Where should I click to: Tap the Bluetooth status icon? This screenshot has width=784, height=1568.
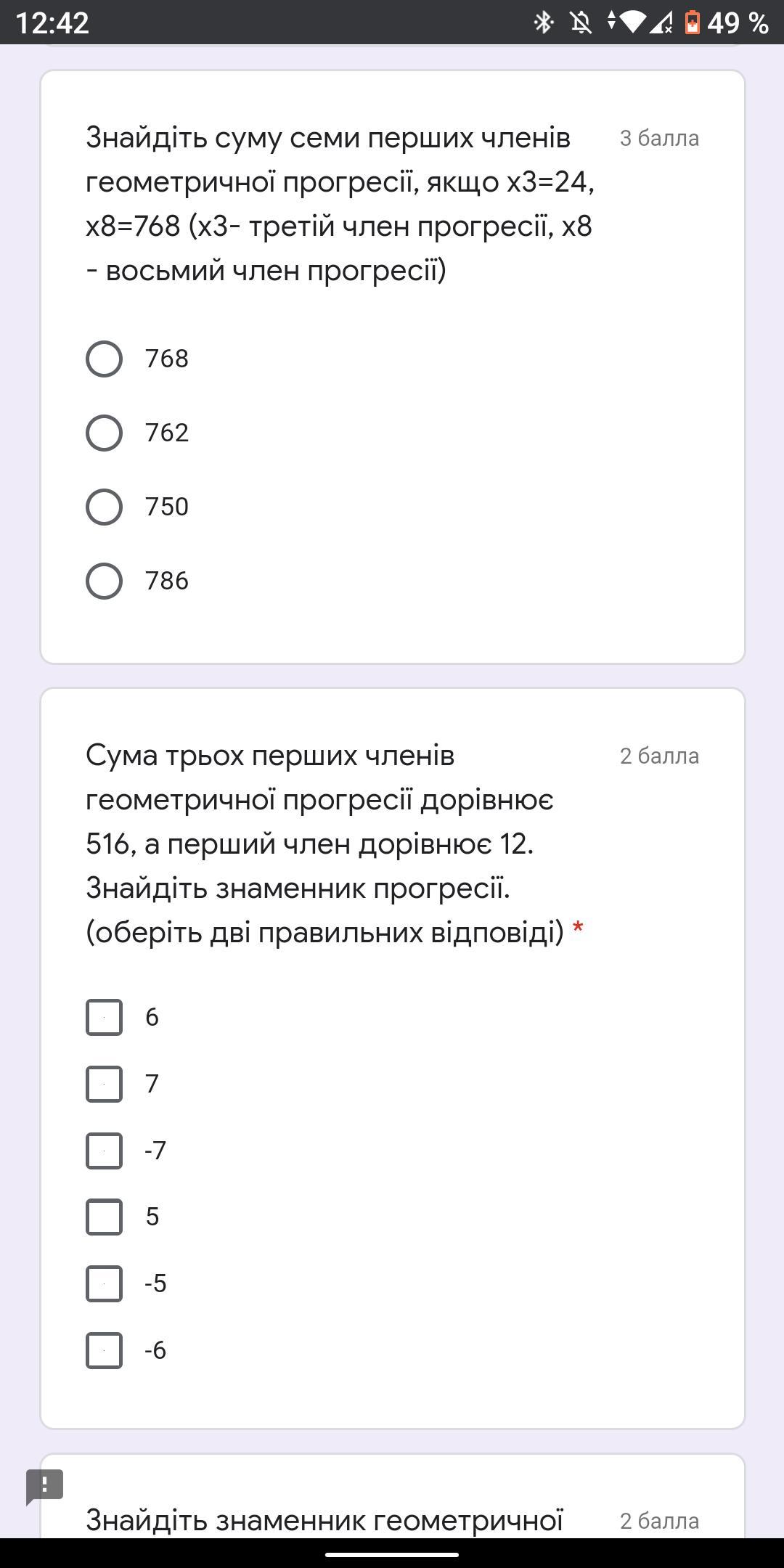click(x=544, y=23)
